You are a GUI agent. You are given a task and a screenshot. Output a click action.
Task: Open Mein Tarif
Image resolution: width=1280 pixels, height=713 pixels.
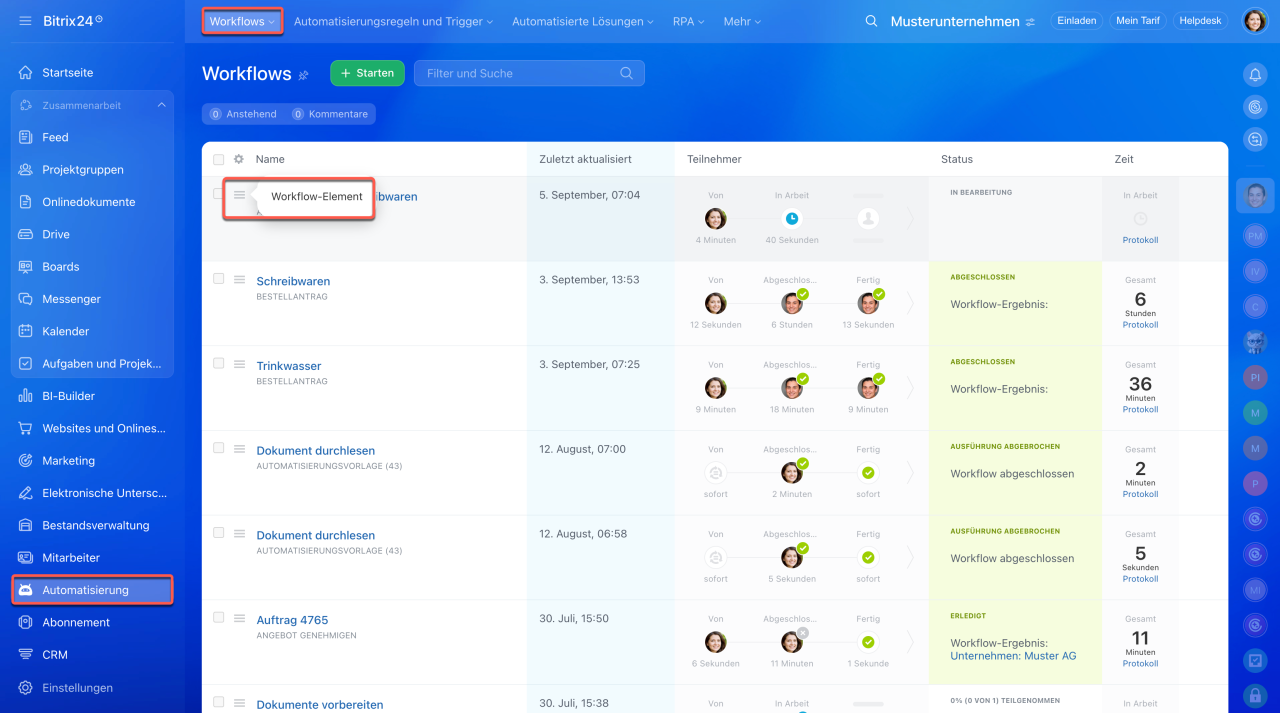click(1137, 21)
